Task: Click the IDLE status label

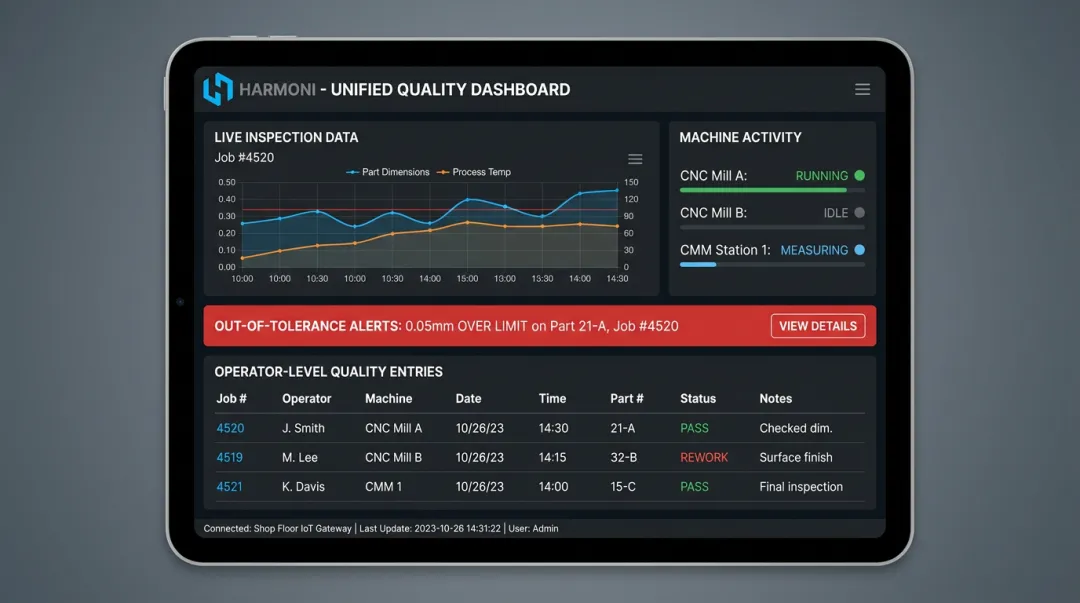Action: point(835,213)
